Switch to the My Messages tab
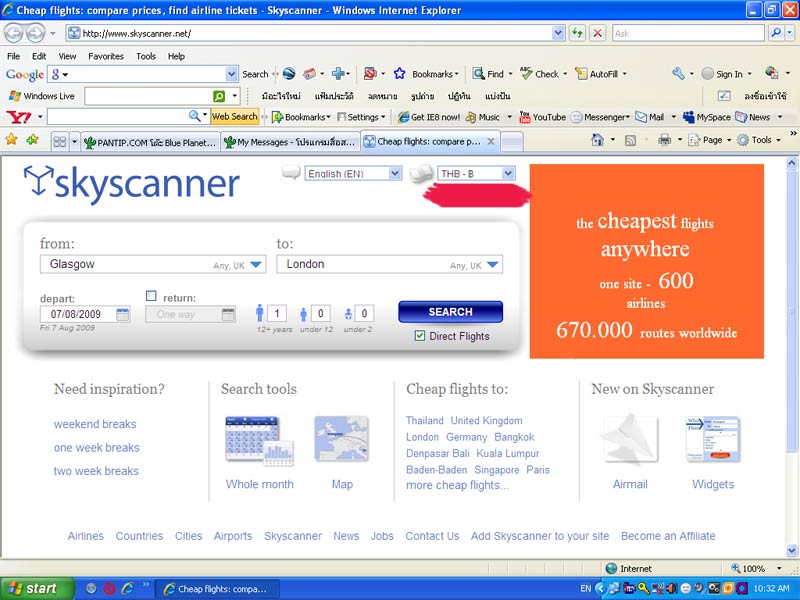Screen dimensions: 800x600 290,142
